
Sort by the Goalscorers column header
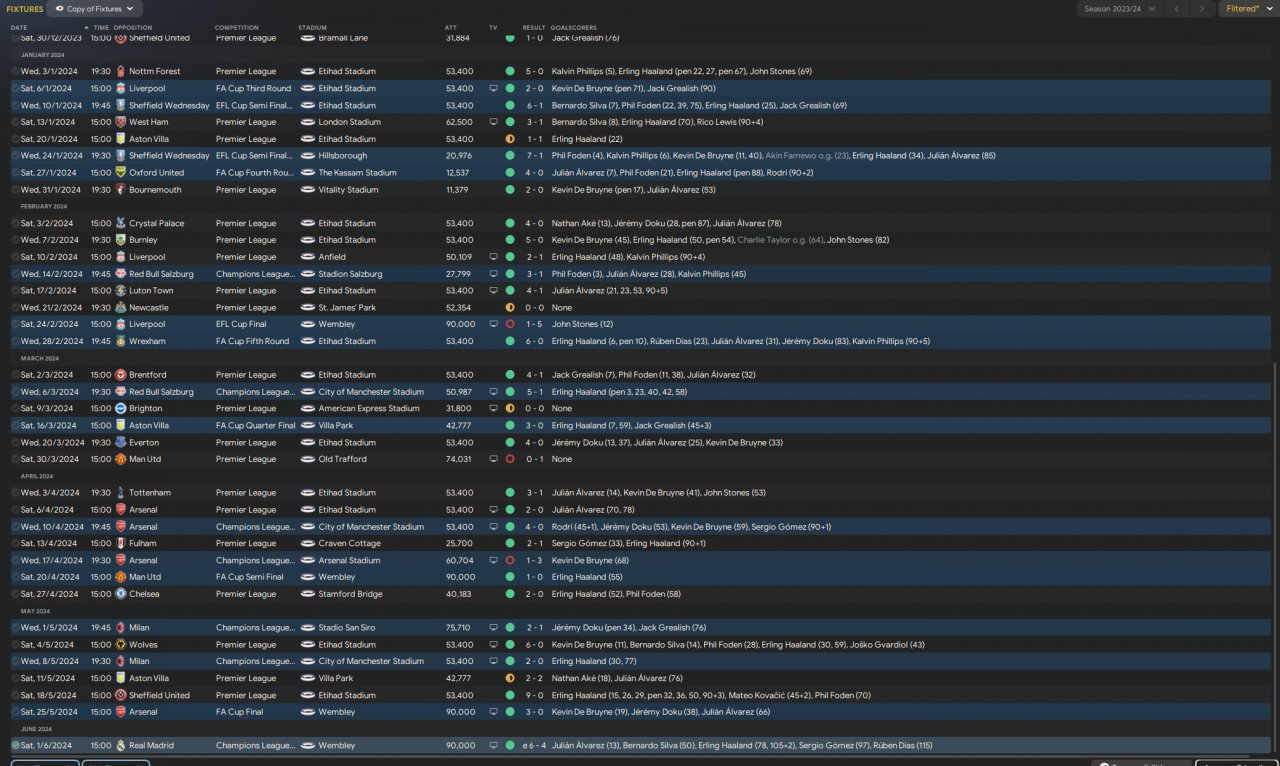[573, 27]
